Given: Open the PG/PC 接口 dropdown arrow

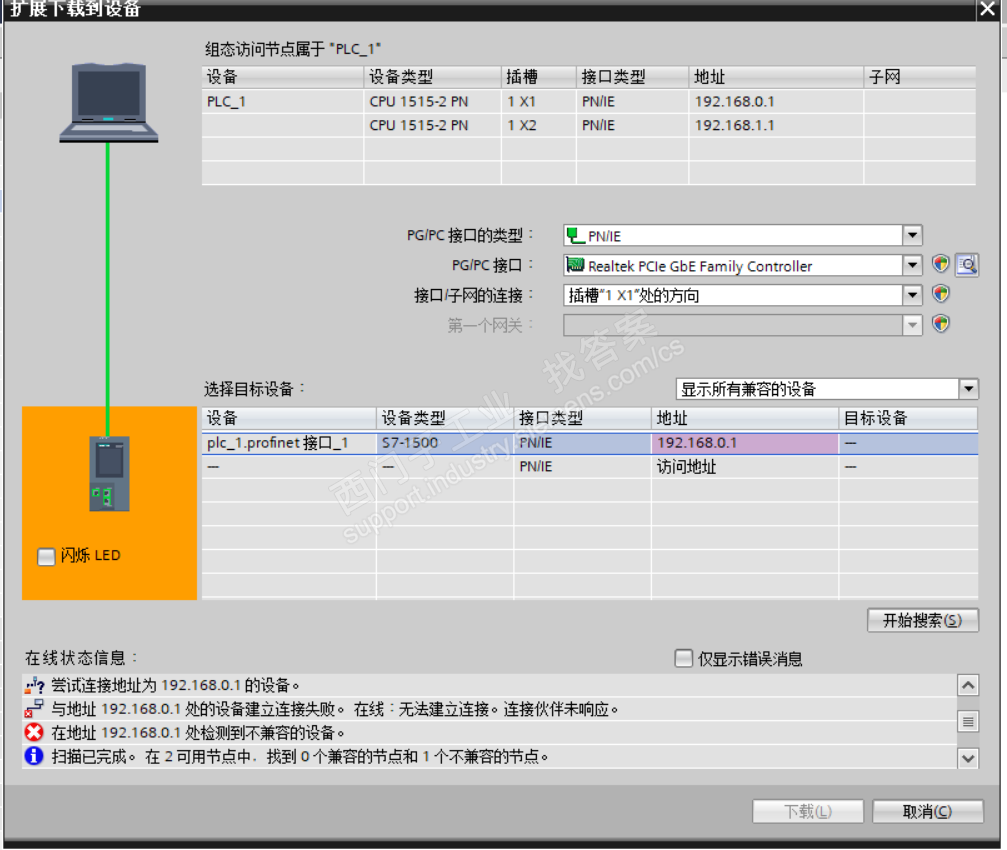Looking at the screenshot, I should pos(913,265).
